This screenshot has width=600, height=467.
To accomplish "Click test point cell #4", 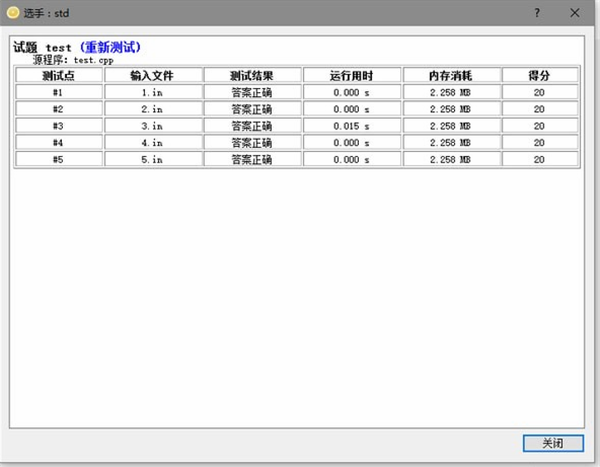I will click(x=59, y=143).
